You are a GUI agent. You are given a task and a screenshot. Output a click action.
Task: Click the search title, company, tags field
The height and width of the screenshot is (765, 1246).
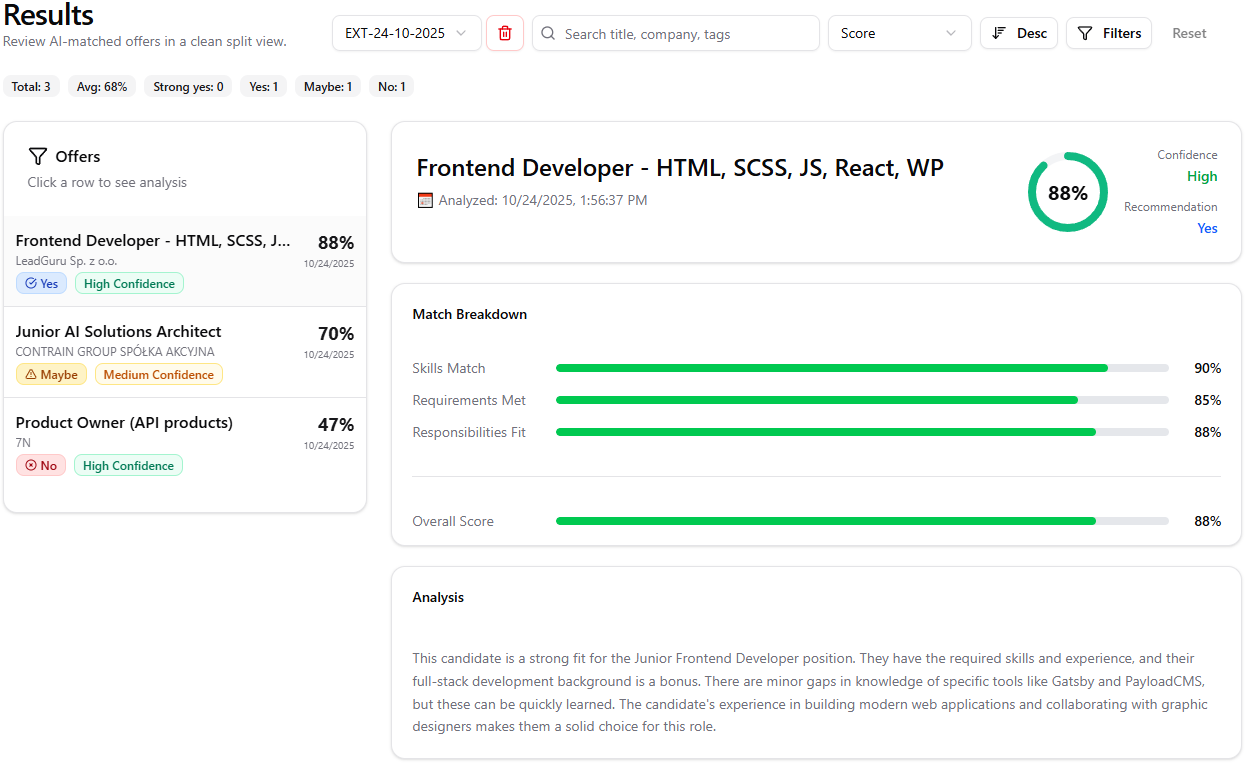(676, 33)
